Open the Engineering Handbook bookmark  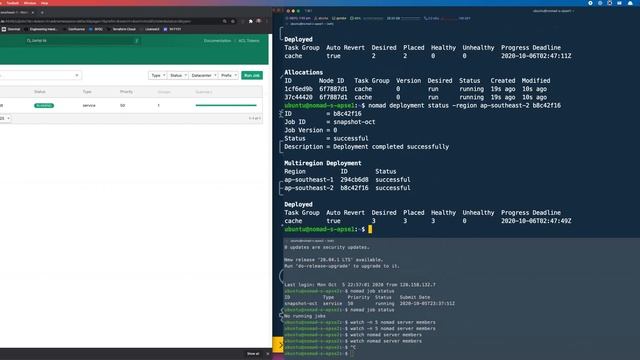pos(42,29)
